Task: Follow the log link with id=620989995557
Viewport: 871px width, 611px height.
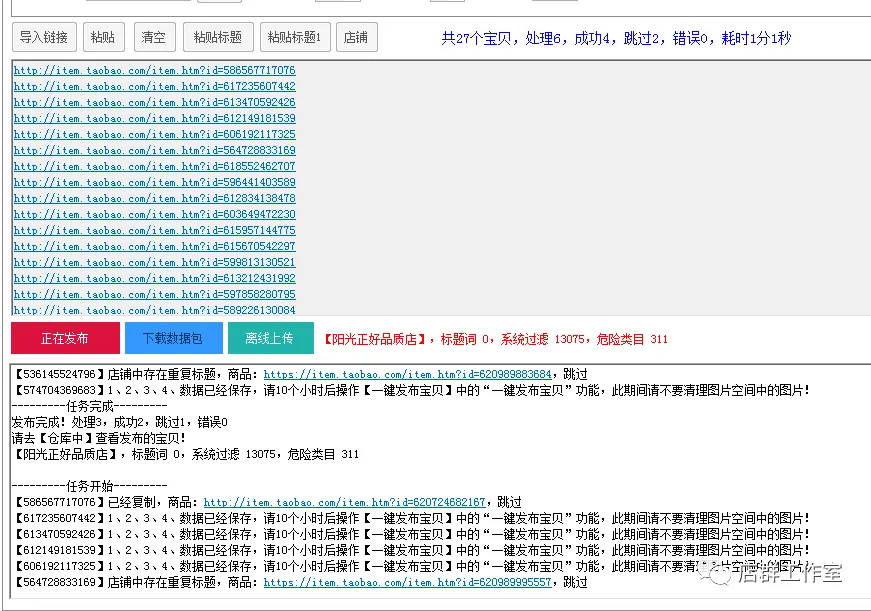Action: pos(408,583)
